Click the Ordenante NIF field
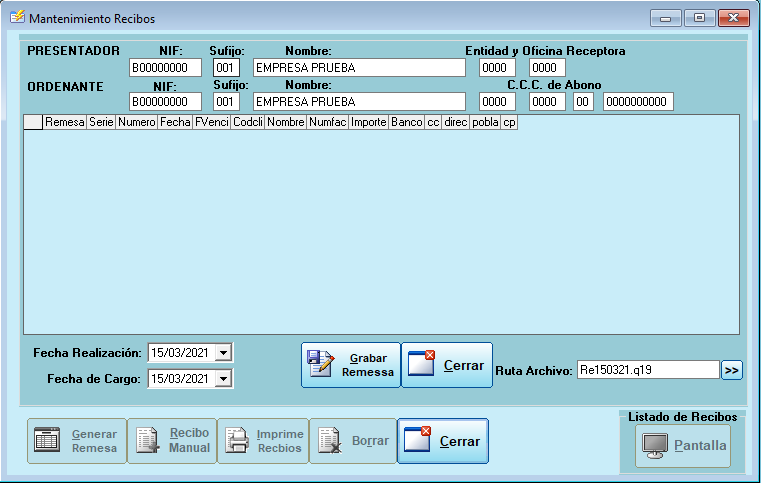This screenshot has height=483, width=761. click(x=165, y=101)
